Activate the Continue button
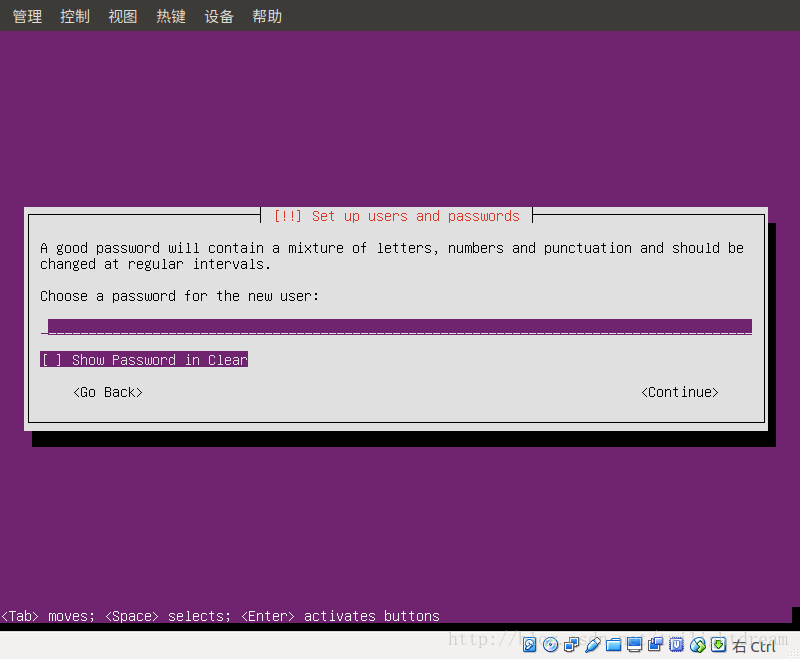 (x=679, y=392)
